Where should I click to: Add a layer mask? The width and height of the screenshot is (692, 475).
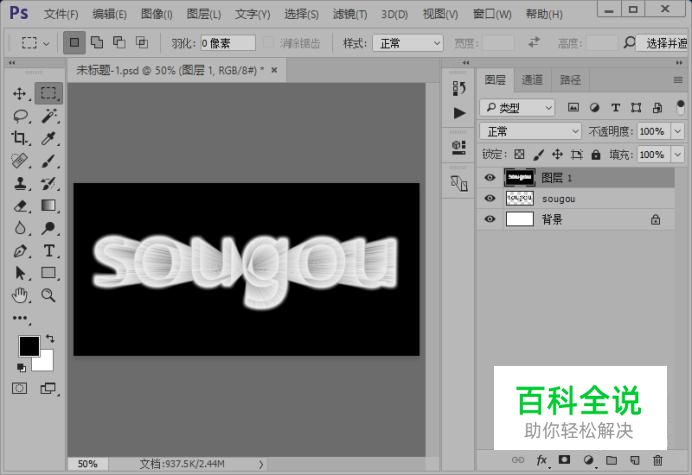tap(564, 460)
